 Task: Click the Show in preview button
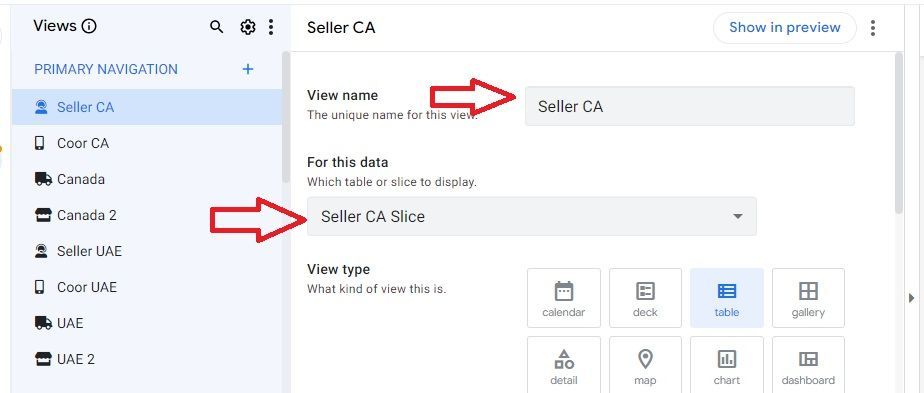pyautogui.click(x=784, y=28)
